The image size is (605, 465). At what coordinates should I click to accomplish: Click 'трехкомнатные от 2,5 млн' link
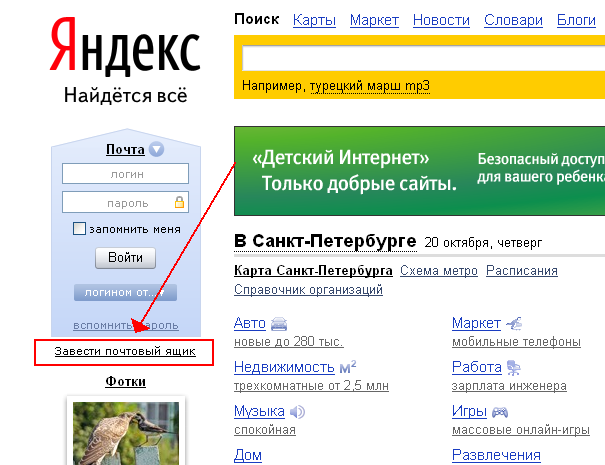coord(311,386)
